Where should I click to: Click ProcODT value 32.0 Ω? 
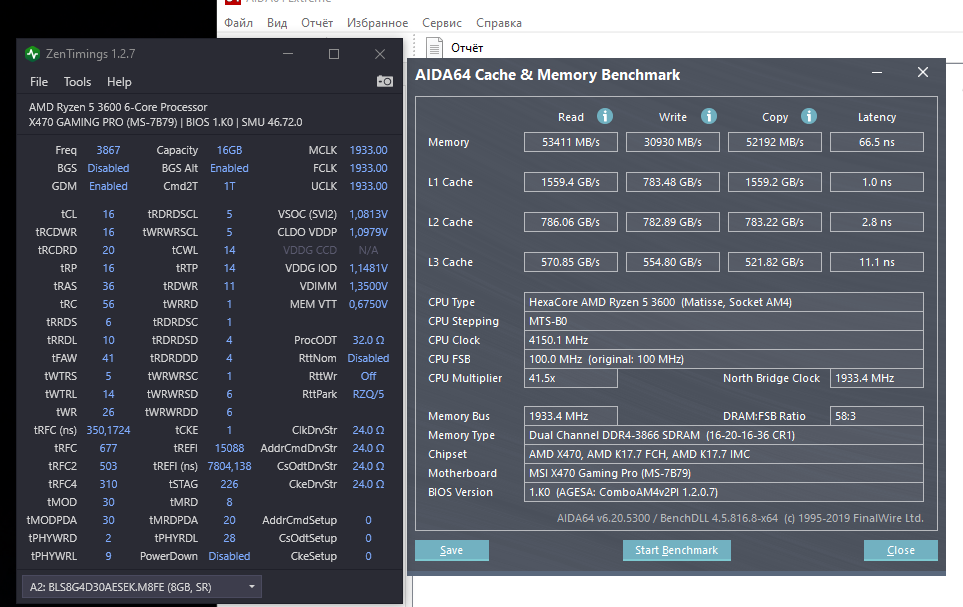[368, 340]
